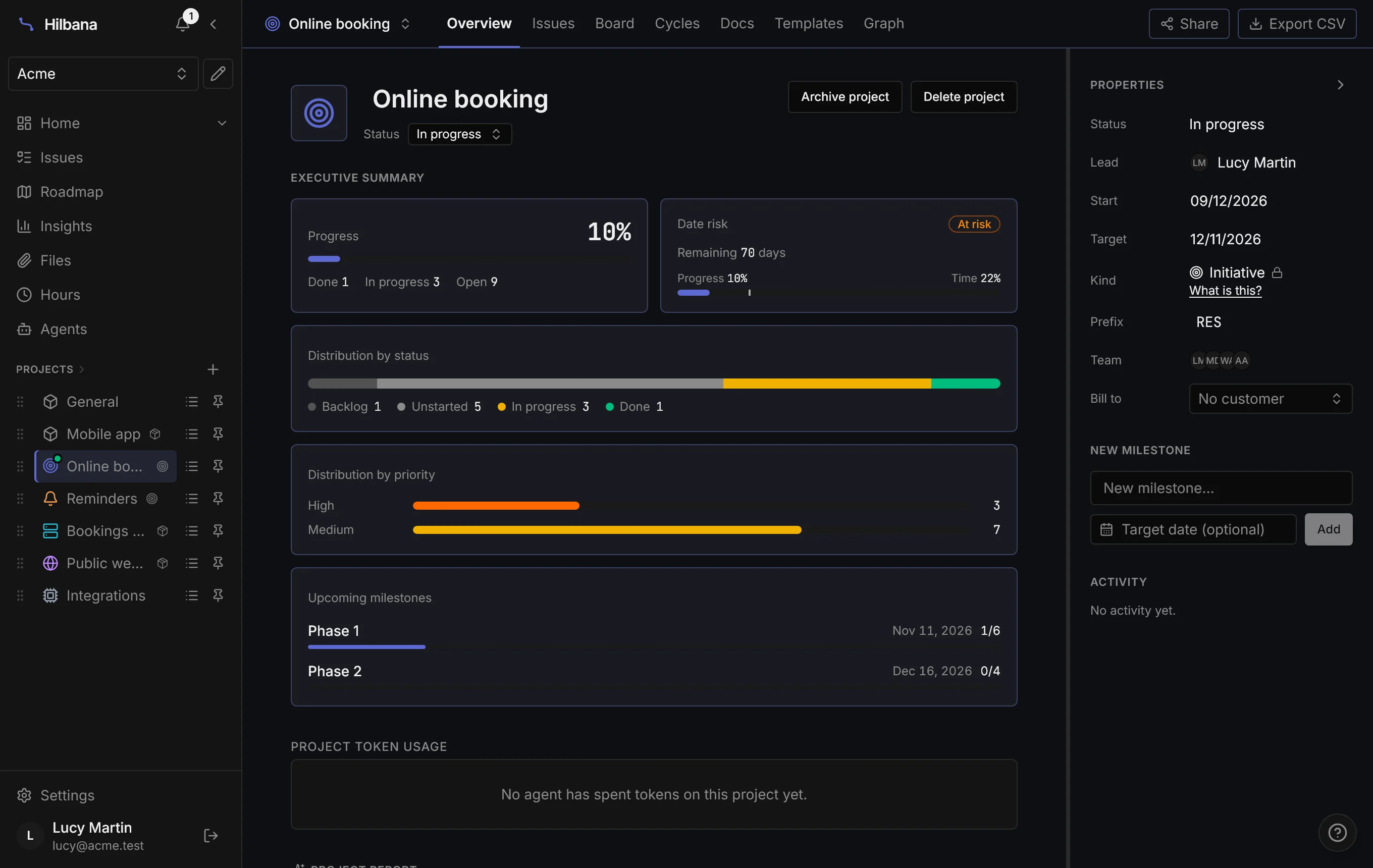Open issue list icon for General project

pyautogui.click(x=192, y=402)
